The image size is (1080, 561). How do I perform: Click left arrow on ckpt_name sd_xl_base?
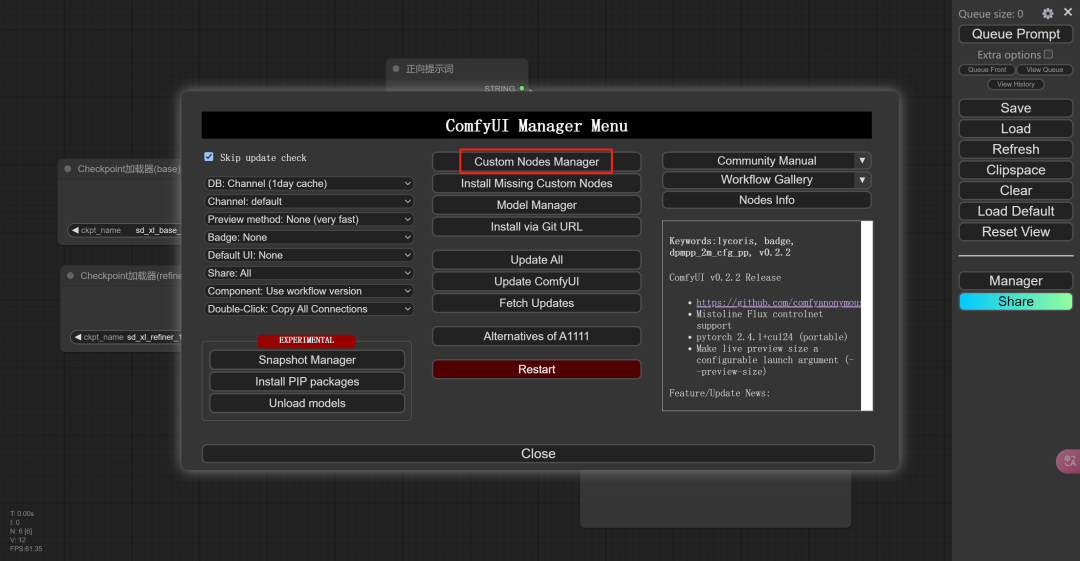tap(75, 230)
